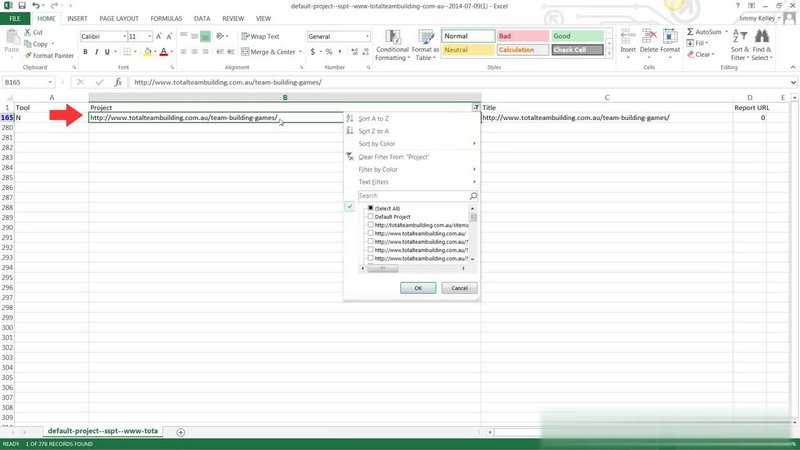The height and width of the screenshot is (450, 800).
Task: Apply Percent Style to the cell
Action: coord(329,52)
